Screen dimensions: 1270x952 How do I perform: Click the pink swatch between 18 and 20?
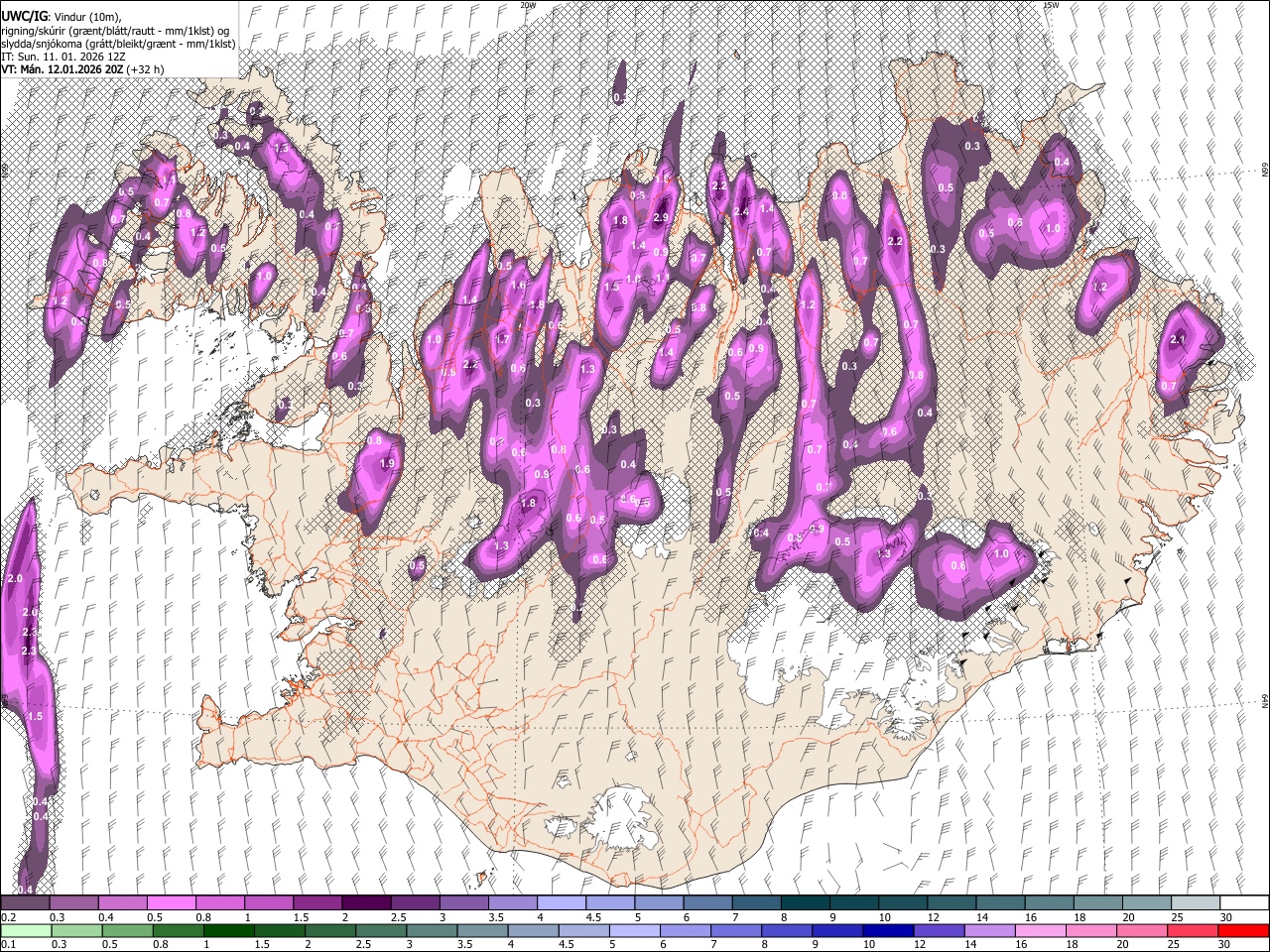[1089, 930]
